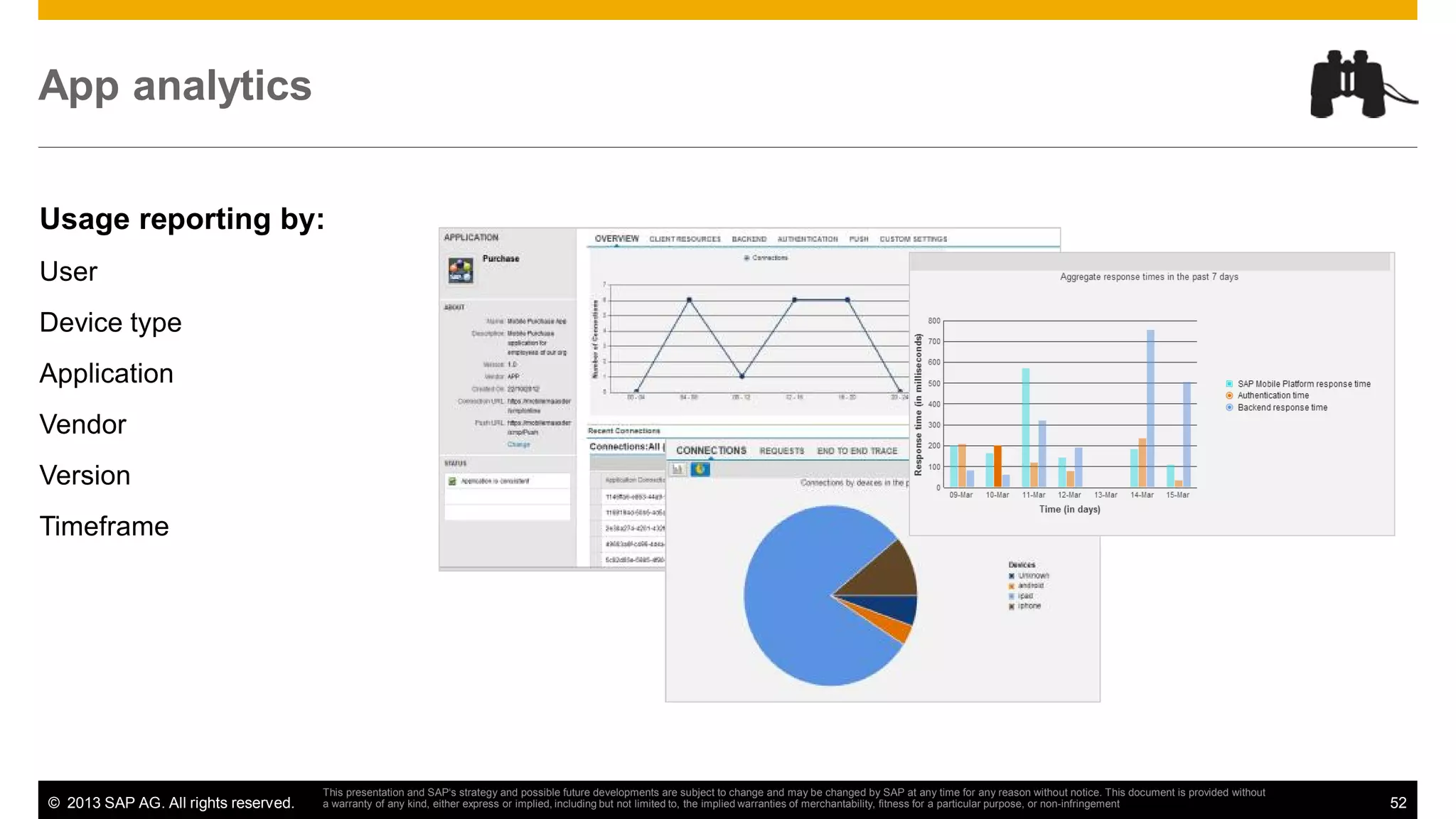Screen dimensions: 1456x819
Task: Click the green application consistent status icon
Action: 452,481
